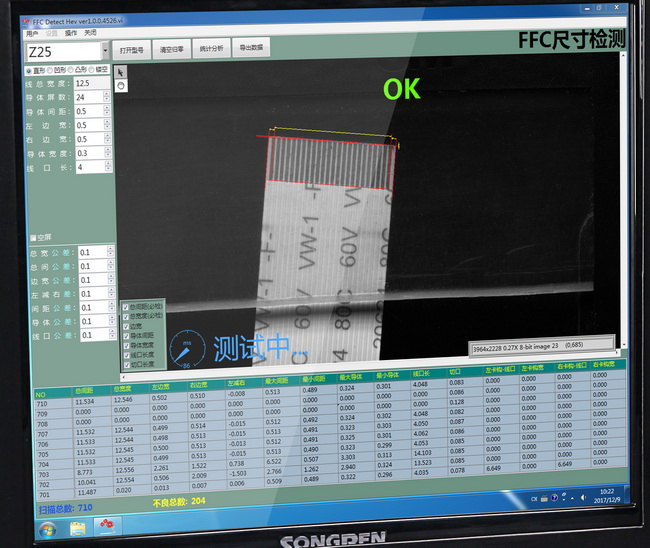Open the file explorer icon on the taskbar
This screenshot has height=548, width=650.
(x=78, y=528)
